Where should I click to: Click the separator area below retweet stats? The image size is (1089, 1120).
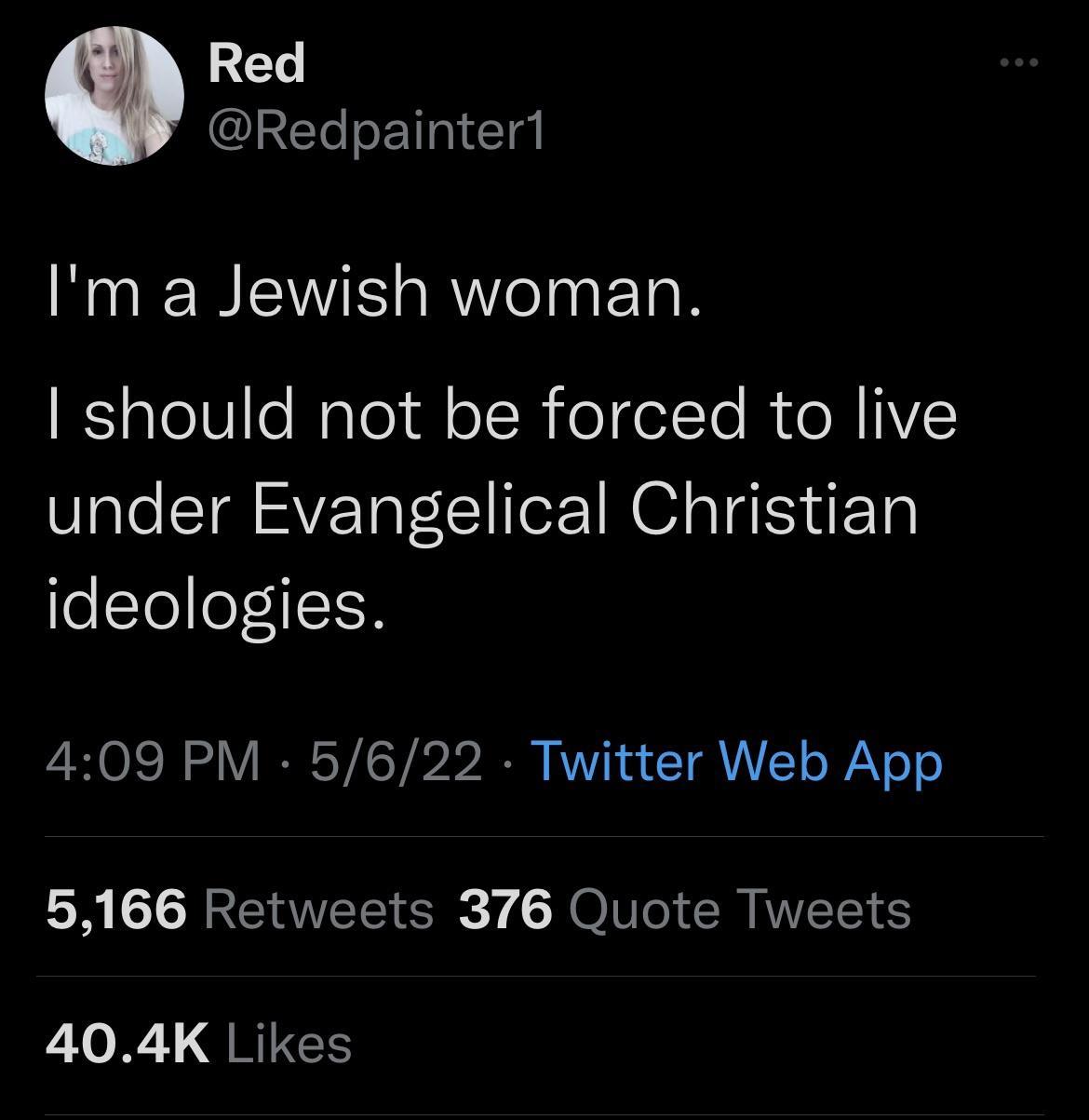point(544,971)
